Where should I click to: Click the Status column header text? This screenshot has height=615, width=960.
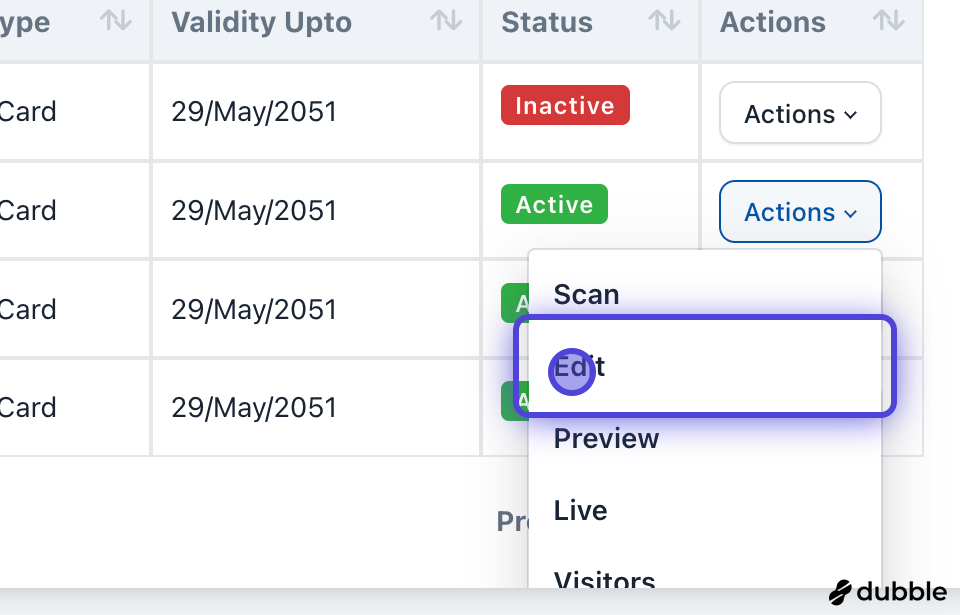[x=547, y=23]
